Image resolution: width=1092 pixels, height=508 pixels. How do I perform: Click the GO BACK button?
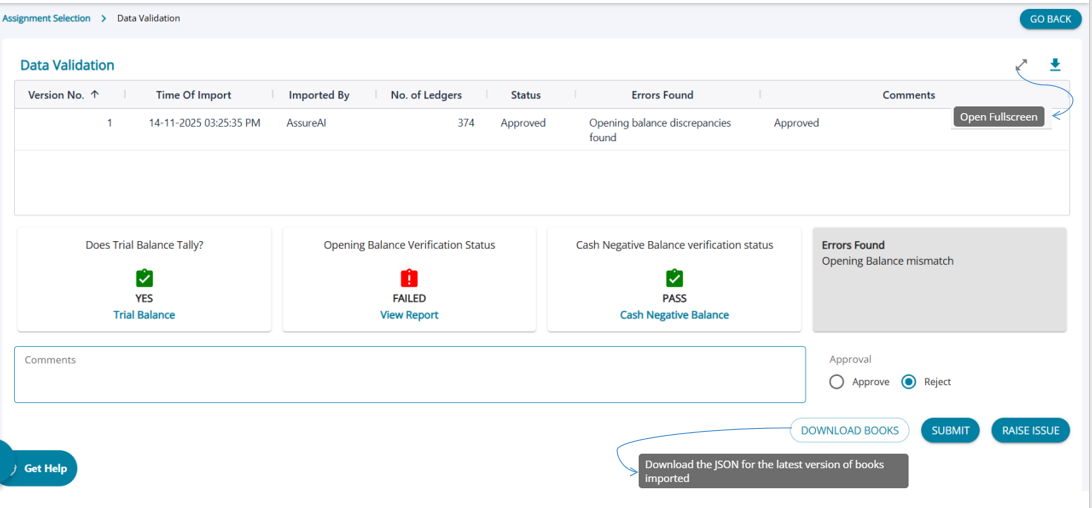click(1050, 19)
